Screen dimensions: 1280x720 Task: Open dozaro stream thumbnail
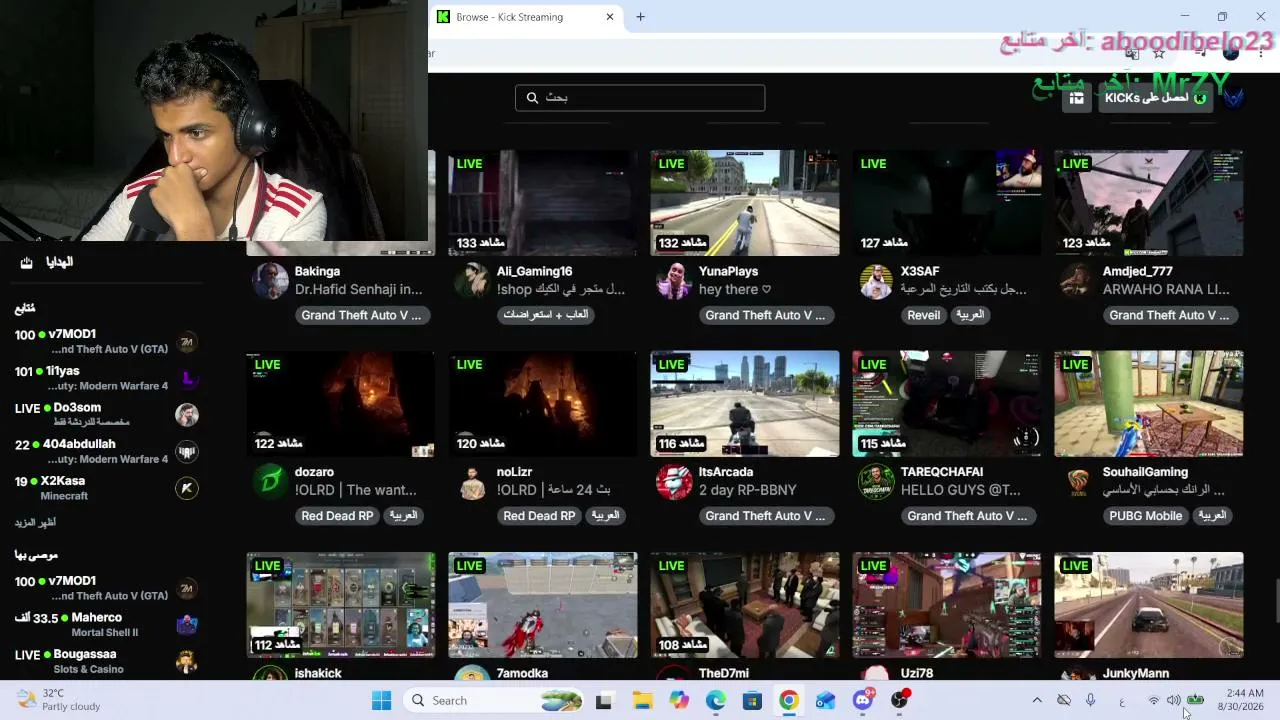click(x=340, y=404)
